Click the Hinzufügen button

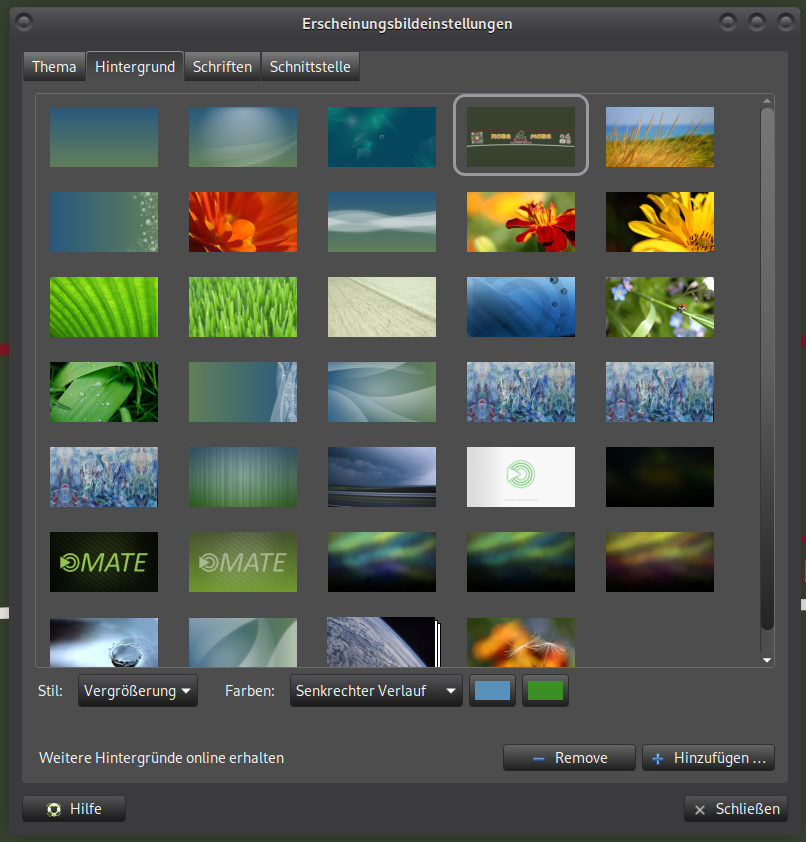708,758
